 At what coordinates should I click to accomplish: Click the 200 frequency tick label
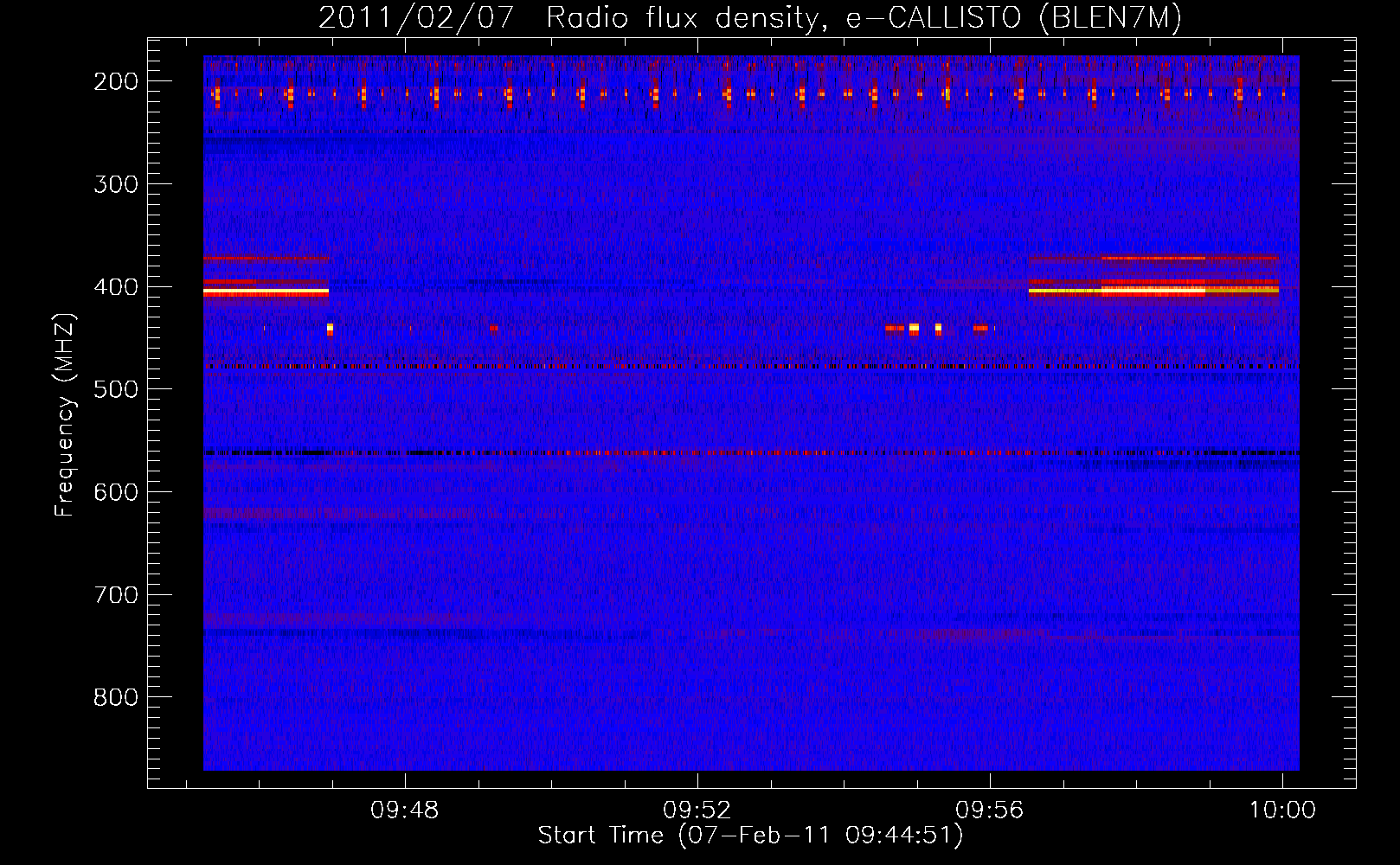coord(115,81)
